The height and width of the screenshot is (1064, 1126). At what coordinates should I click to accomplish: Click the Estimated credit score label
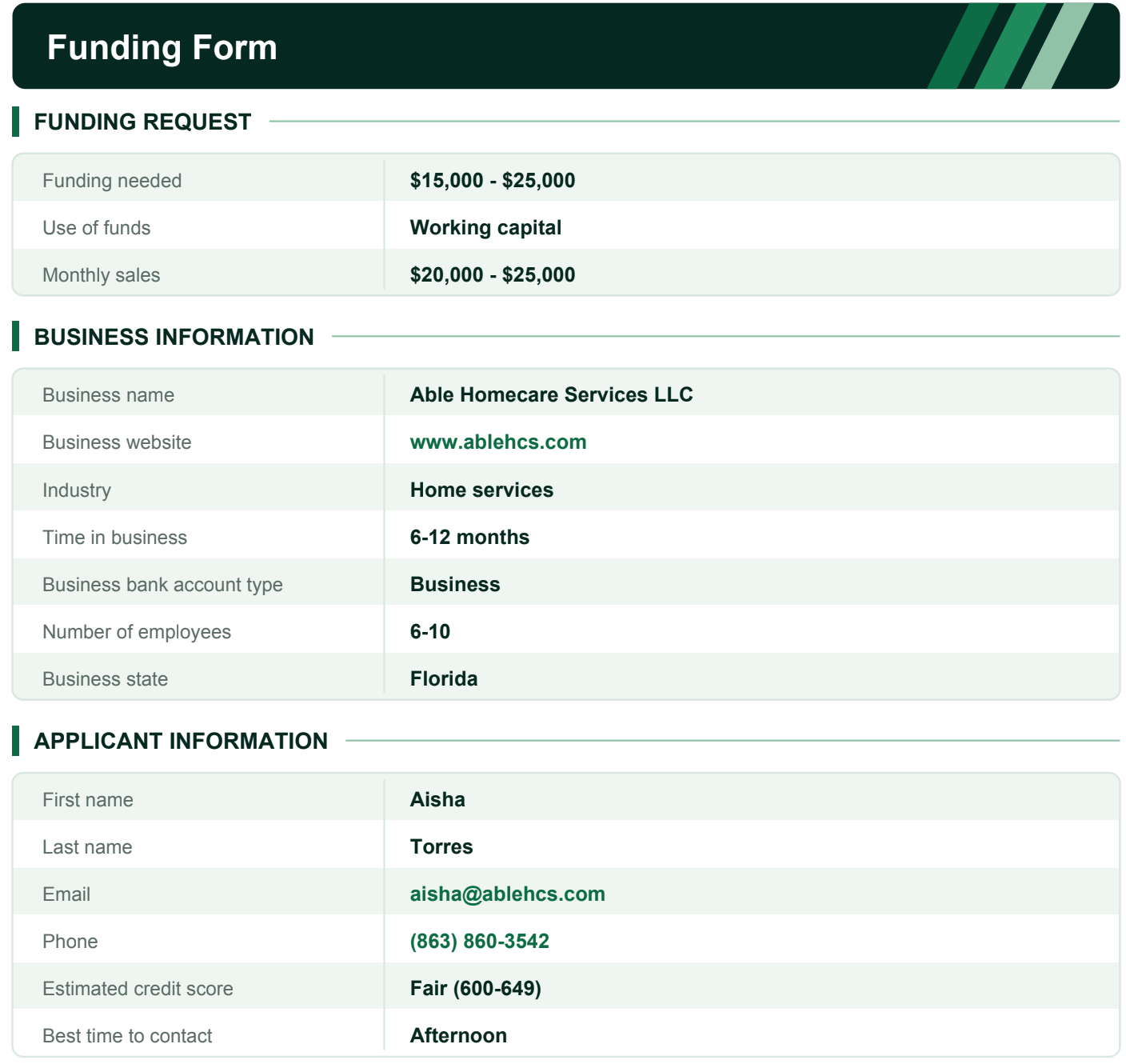138,989
